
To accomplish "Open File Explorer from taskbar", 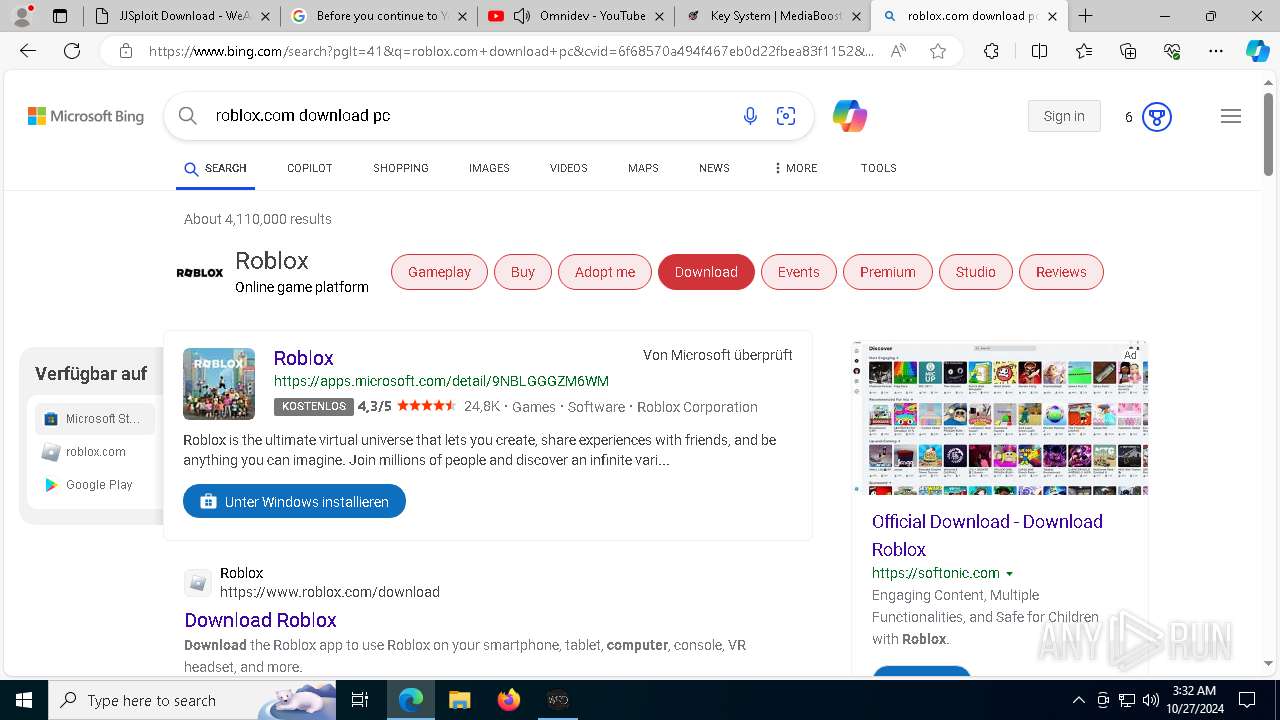I will 459,700.
